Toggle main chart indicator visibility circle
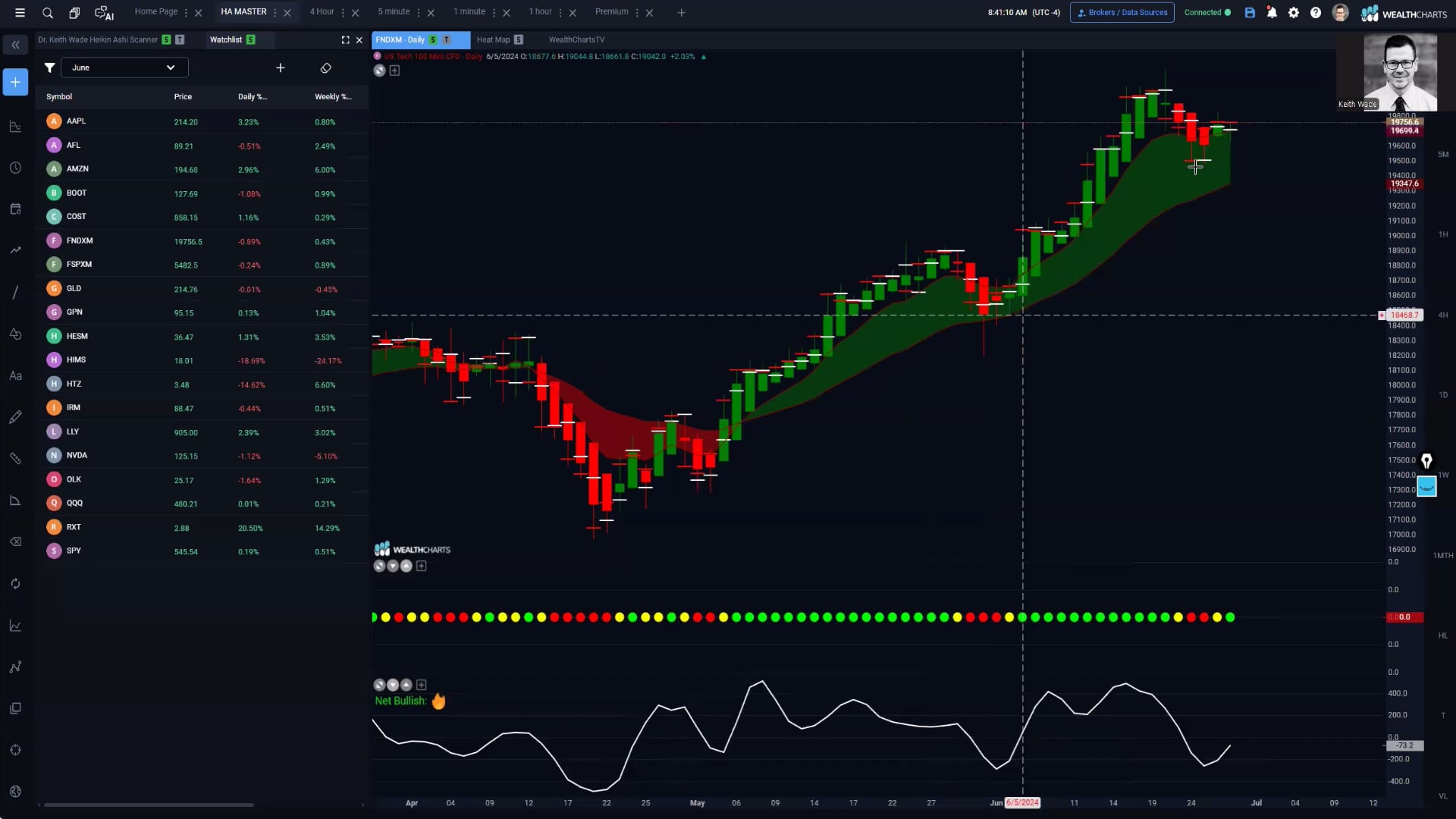This screenshot has height=819, width=1456. coord(380,71)
